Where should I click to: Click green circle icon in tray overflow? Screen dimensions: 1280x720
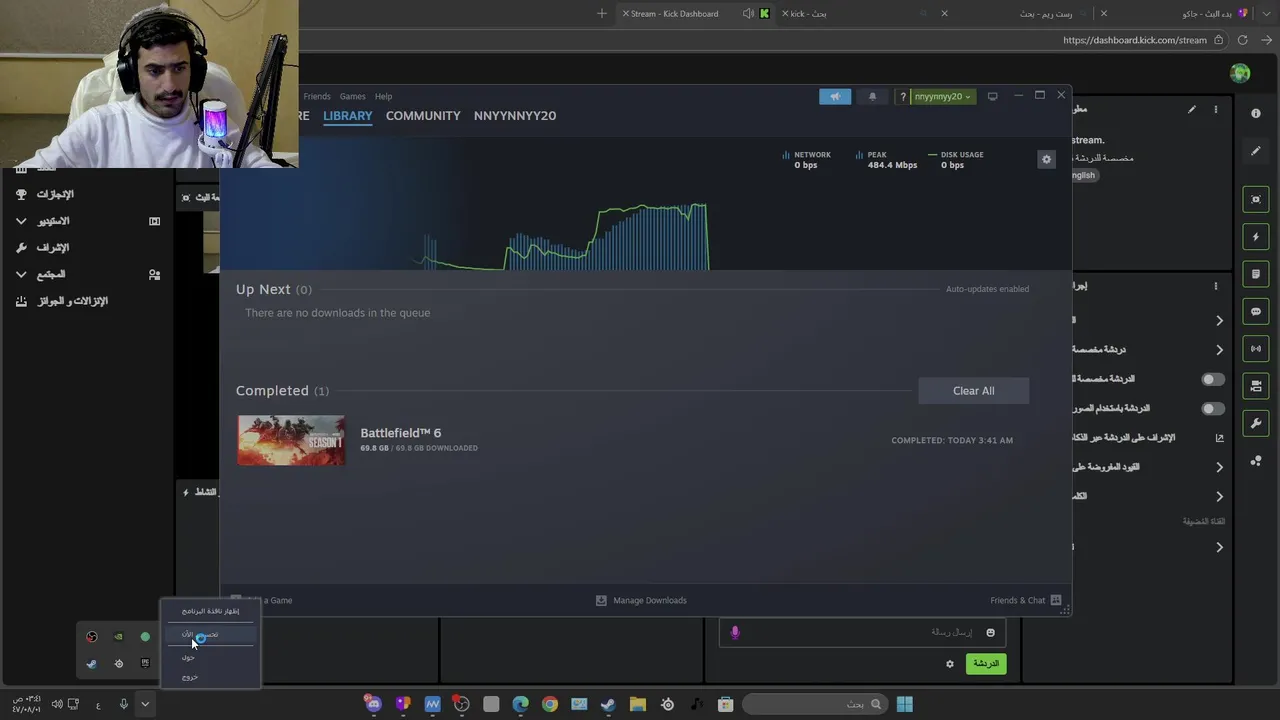(x=145, y=637)
